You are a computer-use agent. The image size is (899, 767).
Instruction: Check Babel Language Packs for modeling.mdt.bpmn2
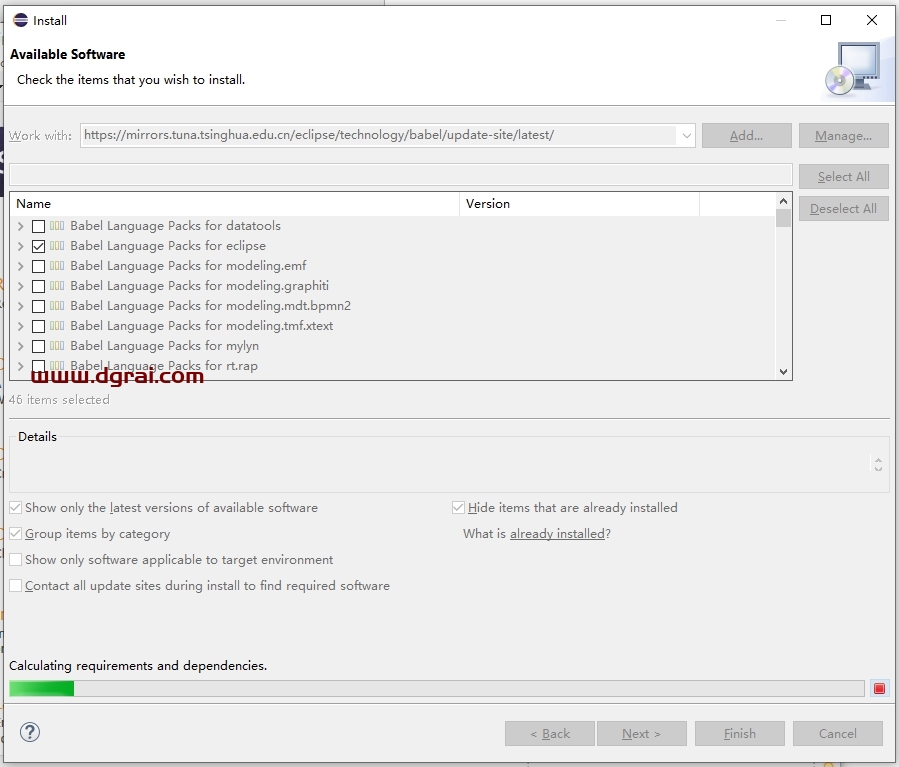(38, 306)
